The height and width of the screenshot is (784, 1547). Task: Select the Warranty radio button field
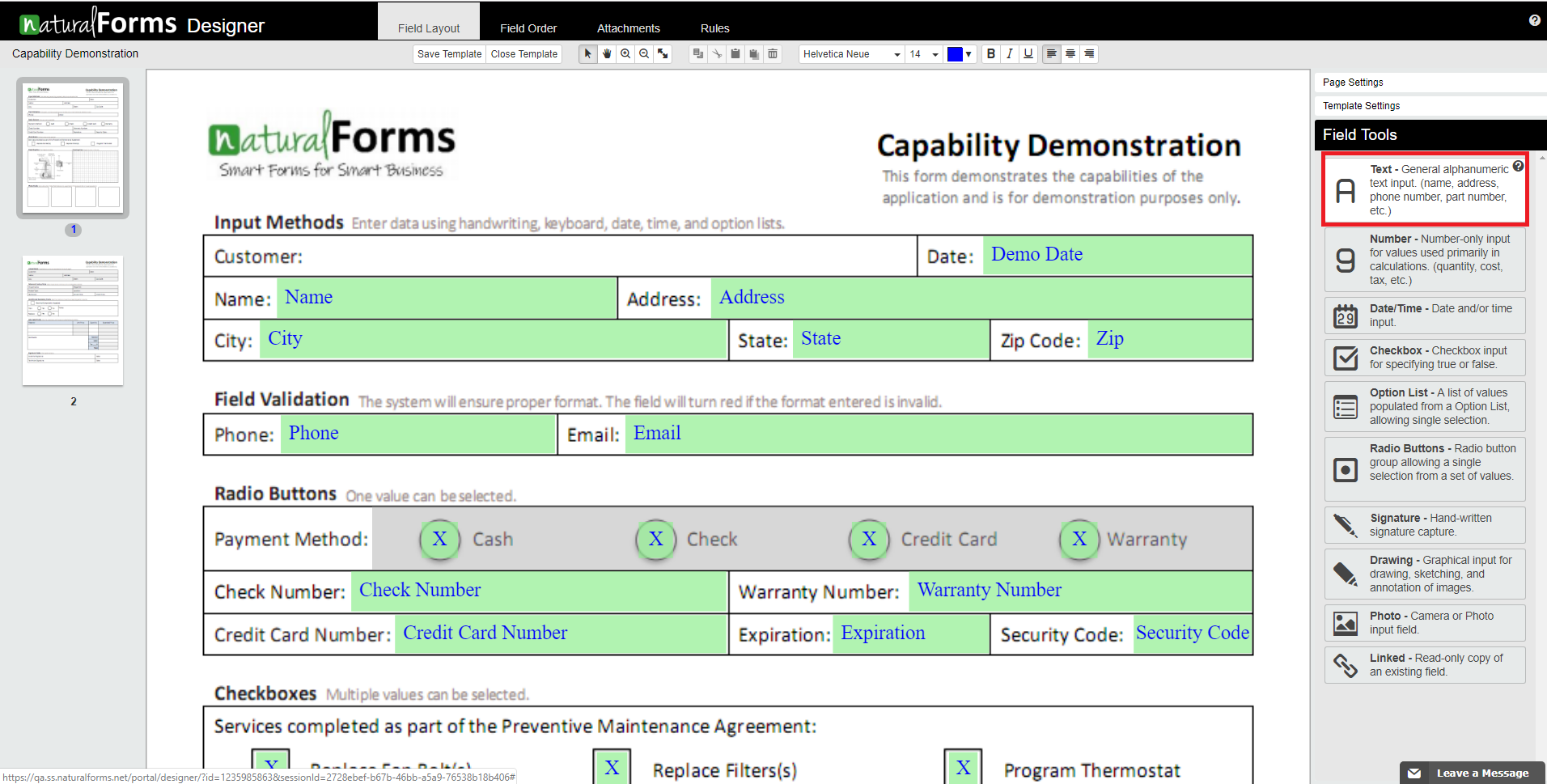(x=1079, y=539)
